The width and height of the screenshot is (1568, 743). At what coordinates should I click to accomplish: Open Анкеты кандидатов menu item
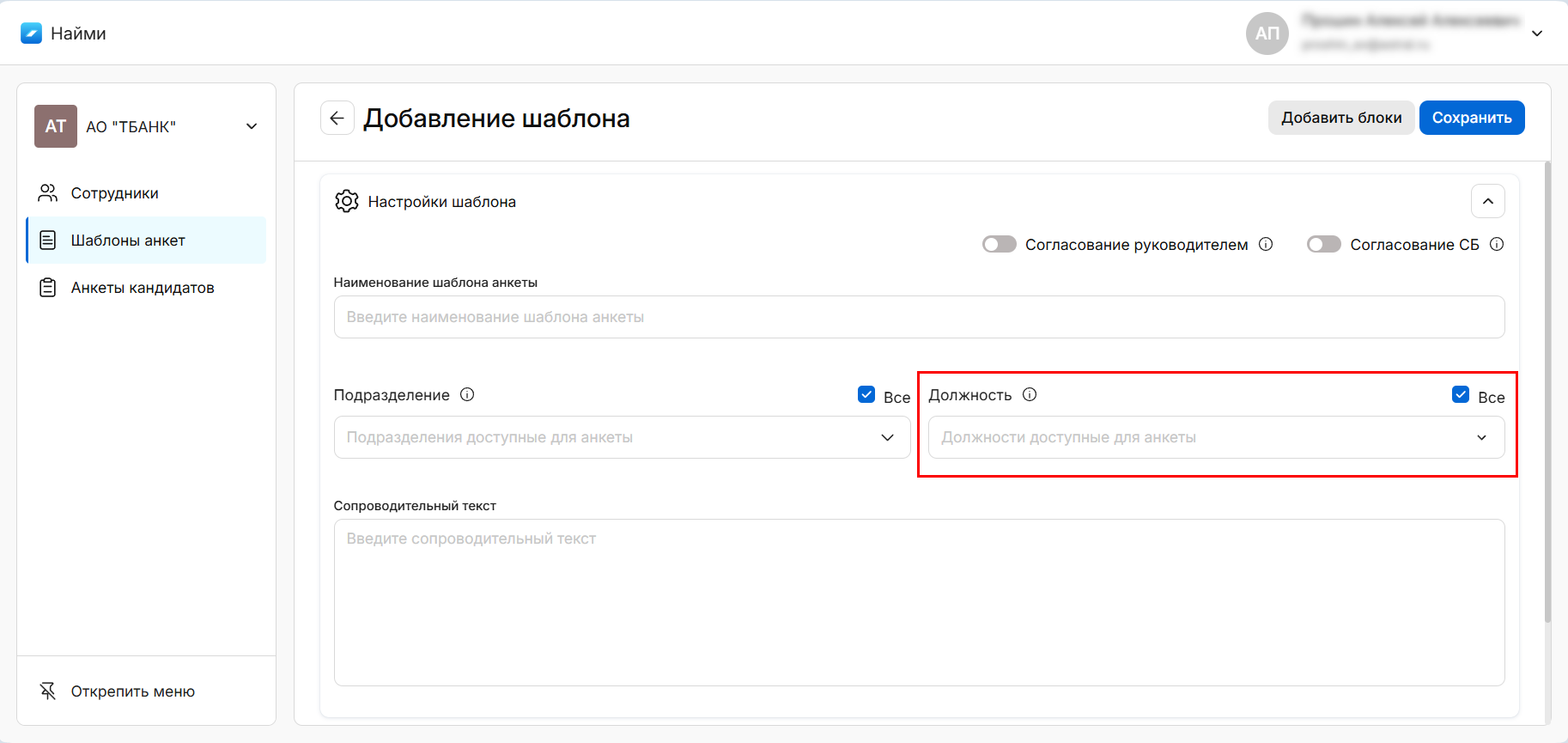click(142, 288)
